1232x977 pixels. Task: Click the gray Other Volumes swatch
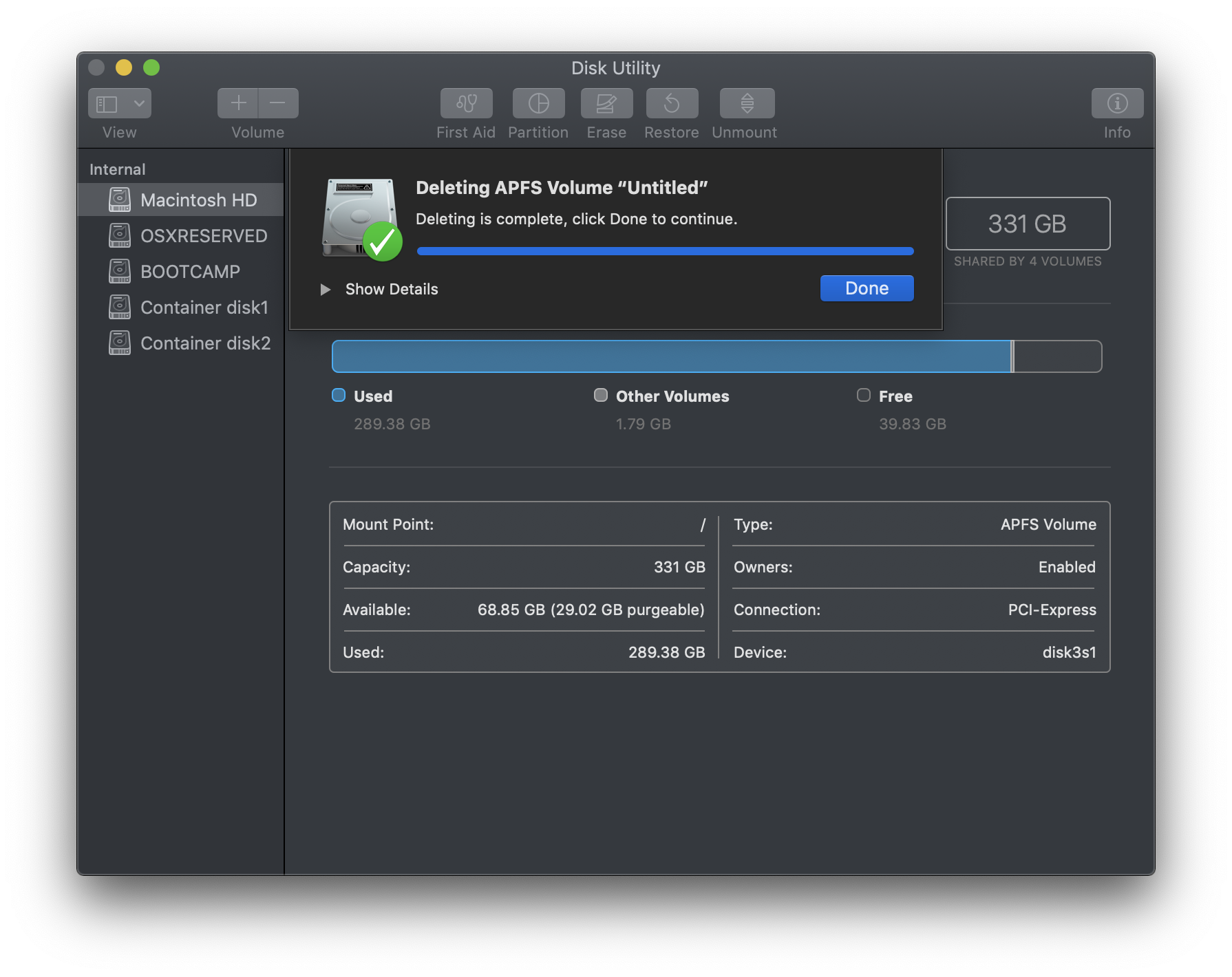pos(601,395)
